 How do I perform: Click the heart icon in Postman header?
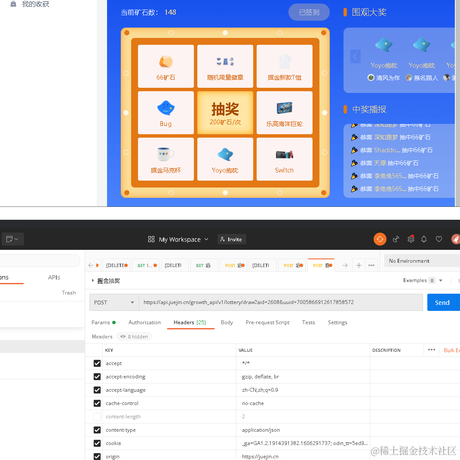(x=439, y=239)
